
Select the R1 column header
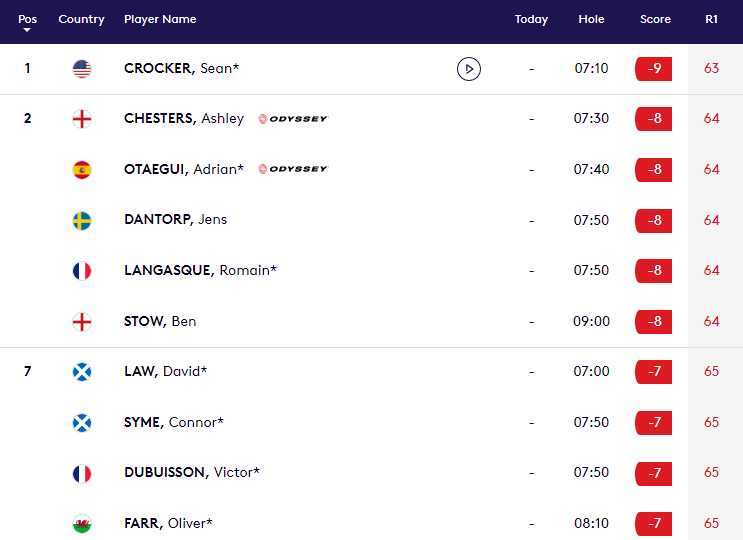(711, 19)
